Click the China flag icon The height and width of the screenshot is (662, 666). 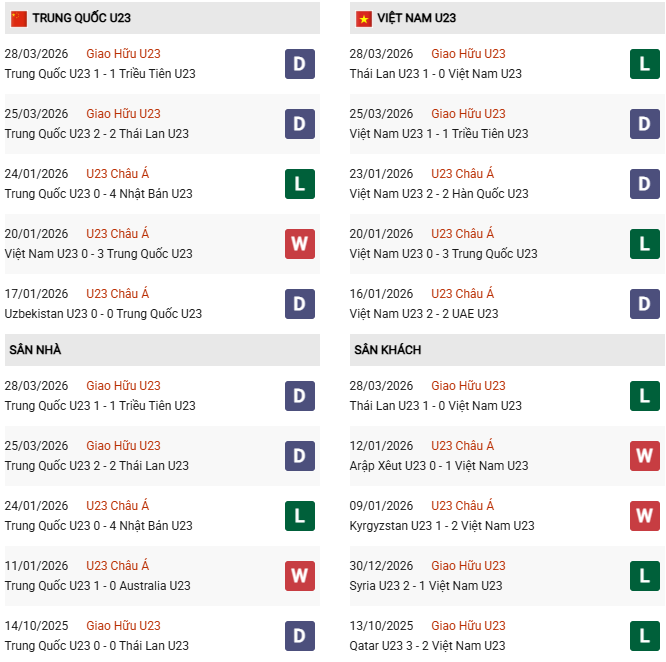tap(19, 18)
